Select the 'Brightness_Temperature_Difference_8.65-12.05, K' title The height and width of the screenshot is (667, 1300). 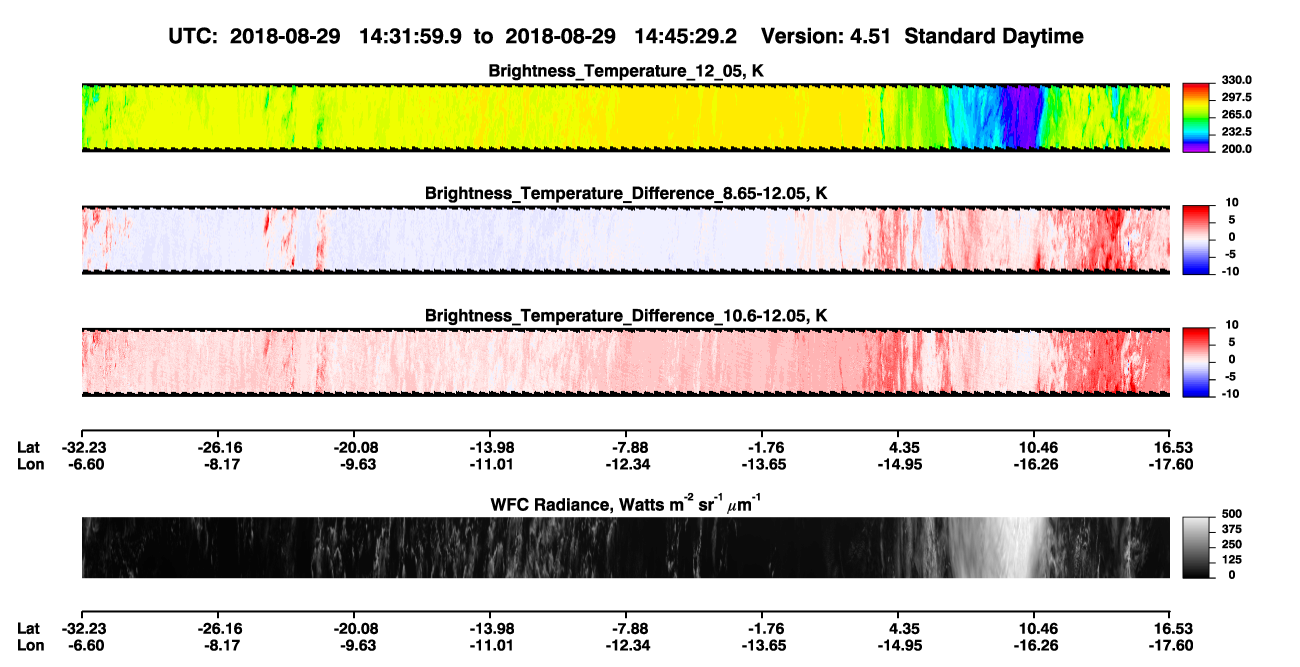(x=626, y=193)
